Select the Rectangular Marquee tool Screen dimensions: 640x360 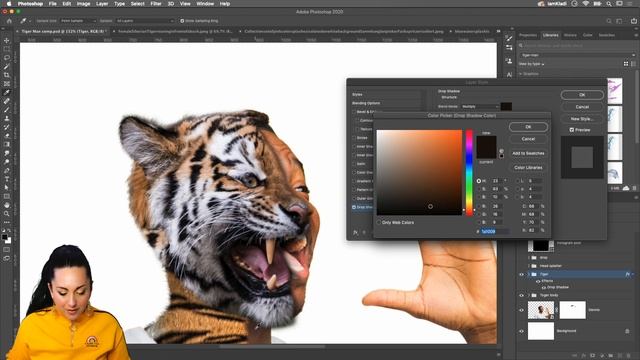tap(7, 49)
